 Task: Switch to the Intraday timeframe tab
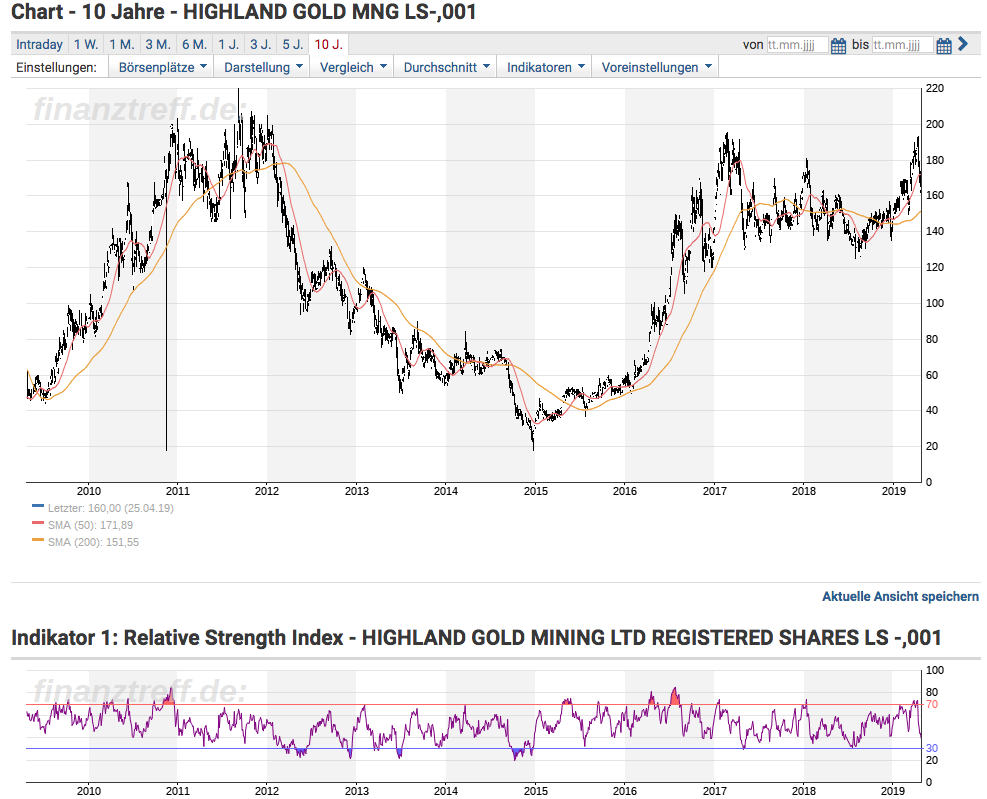pyautogui.click(x=39, y=45)
